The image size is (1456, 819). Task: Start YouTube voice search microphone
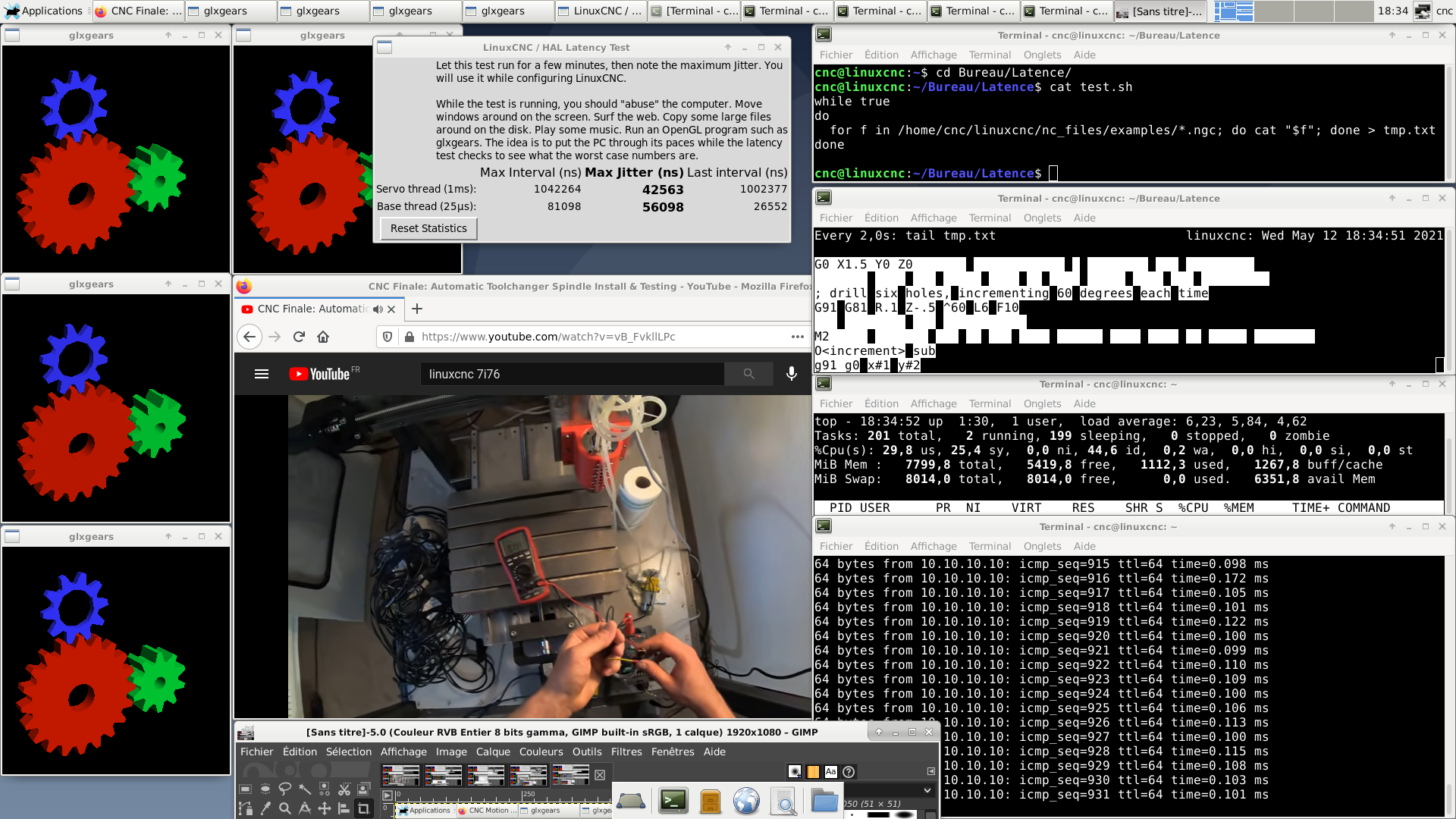coord(791,374)
